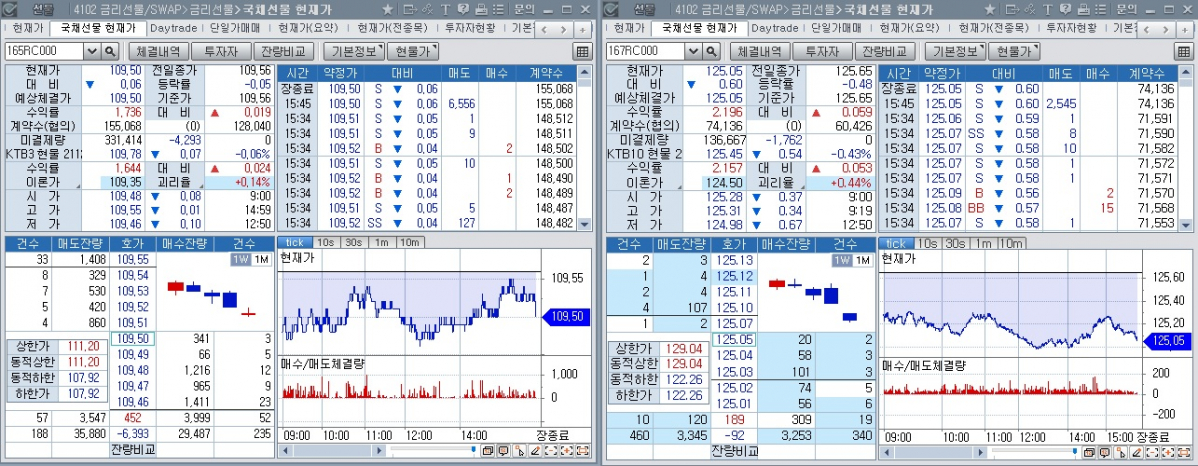Click zoom-in chart icon in right window

click(1168, 452)
